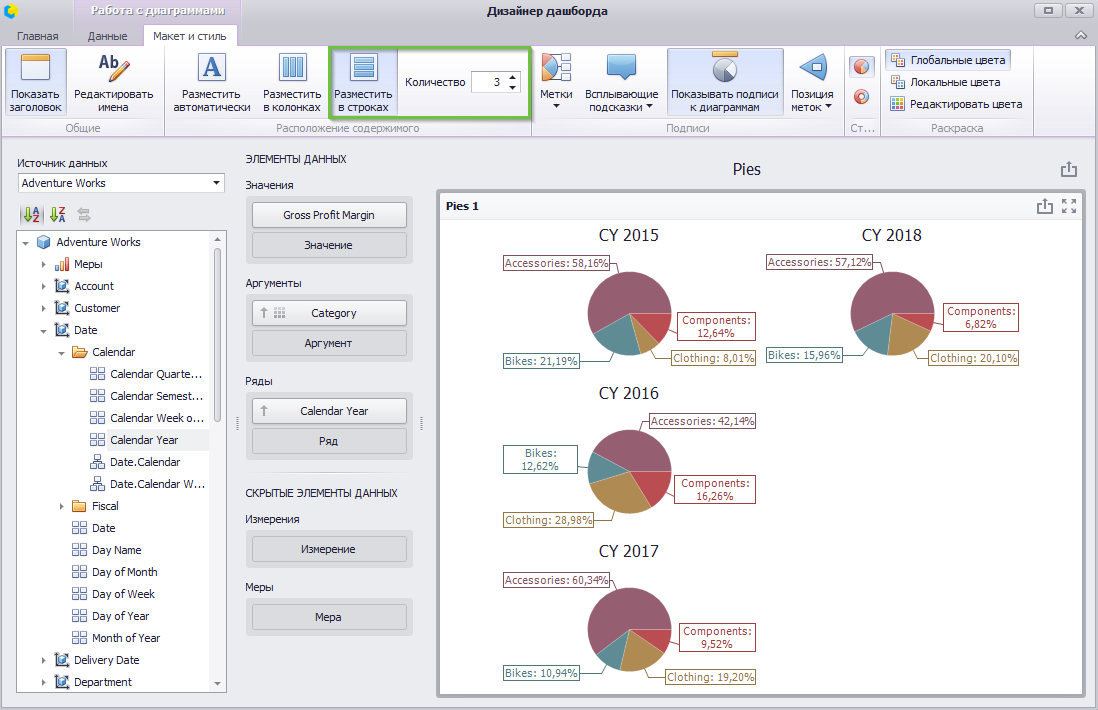Maximize the Pies 1 item

(1069, 206)
